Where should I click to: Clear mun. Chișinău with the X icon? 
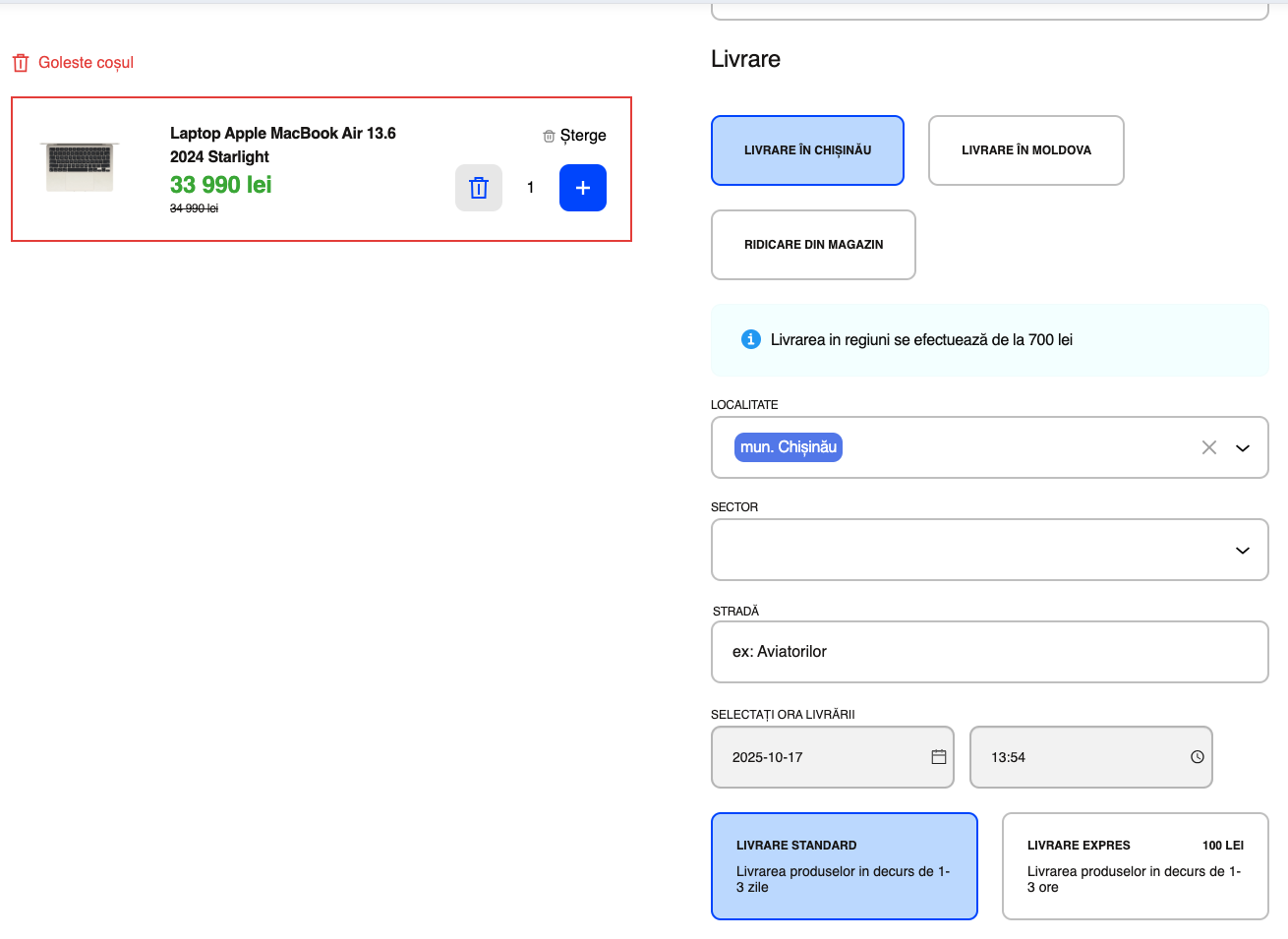pos(1209,447)
